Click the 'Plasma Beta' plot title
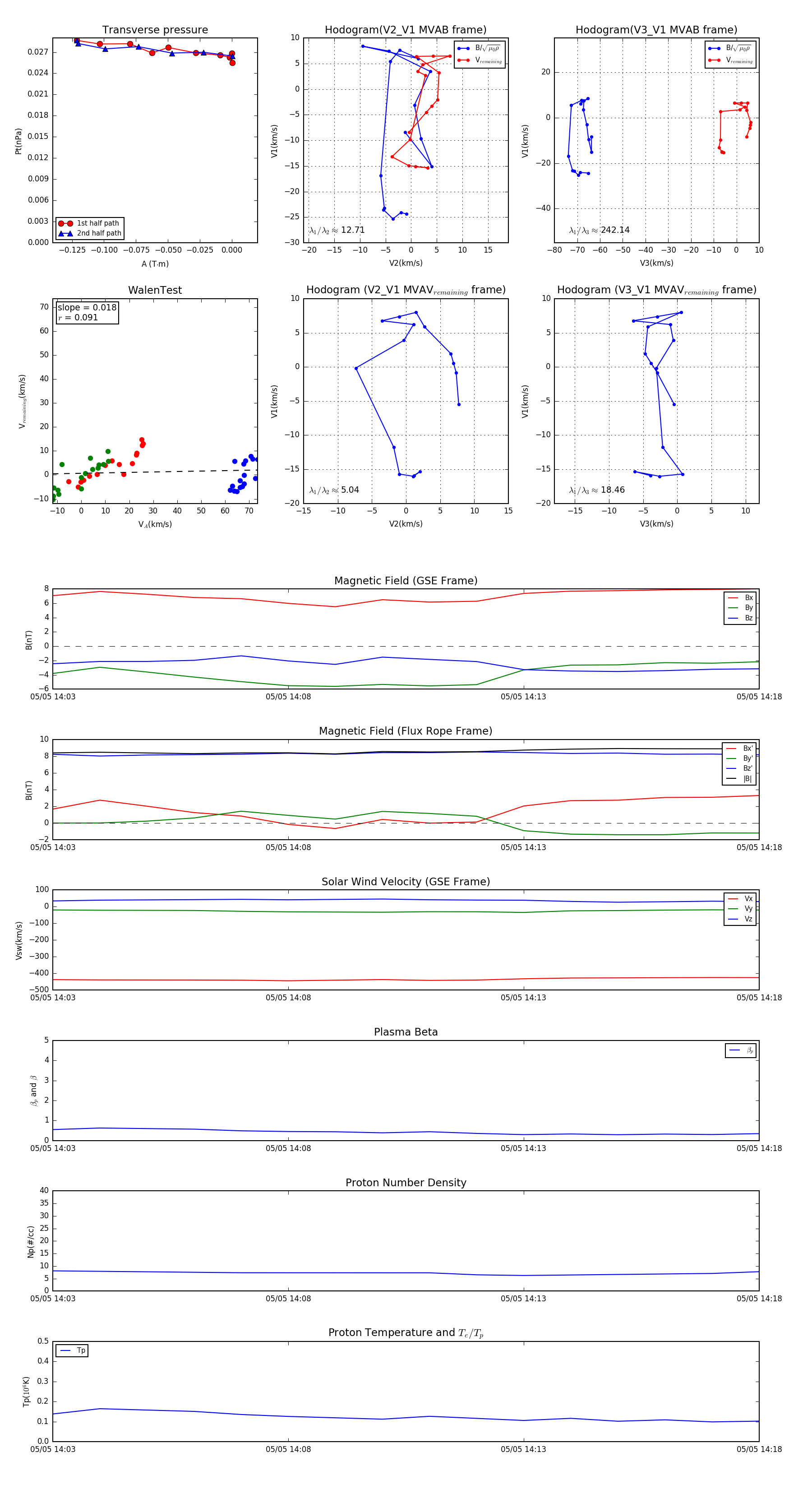Screen dimensions: 812x1489 pos(406,1032)
